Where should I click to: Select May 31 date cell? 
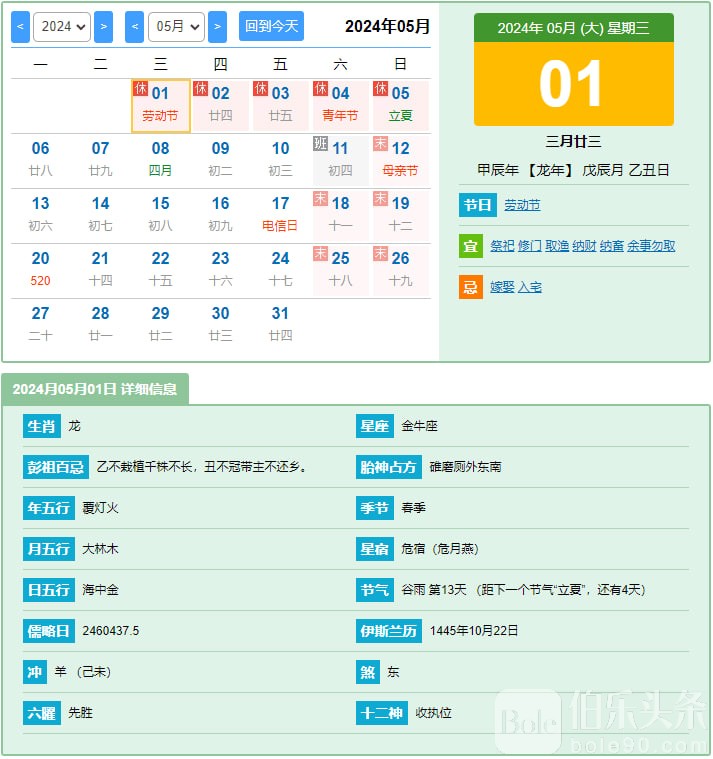pyautogui.click(x=280, y=323)
